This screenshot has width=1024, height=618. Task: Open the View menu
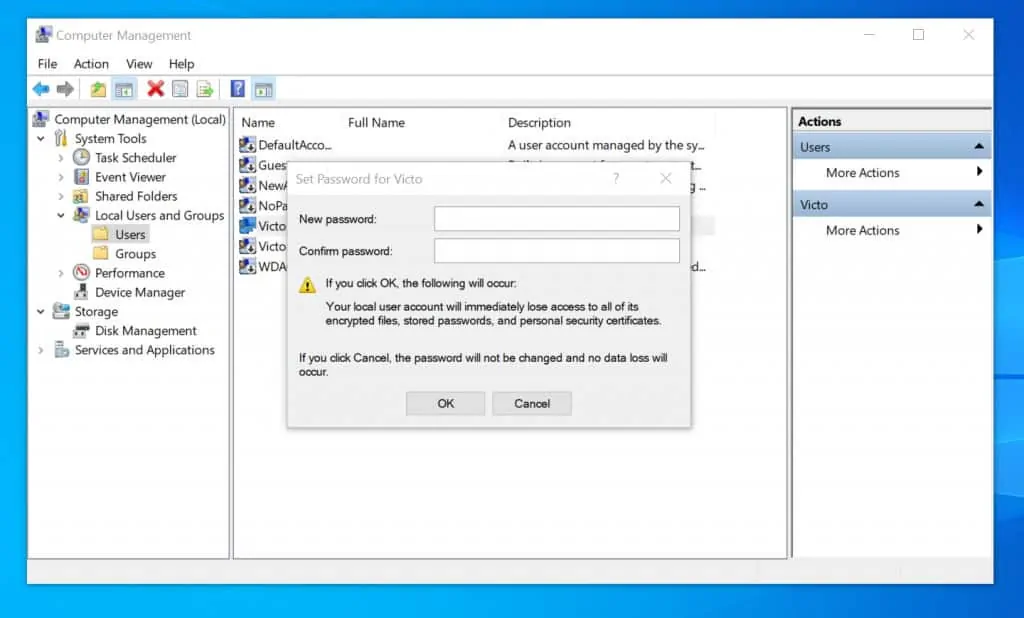point(139,63)
